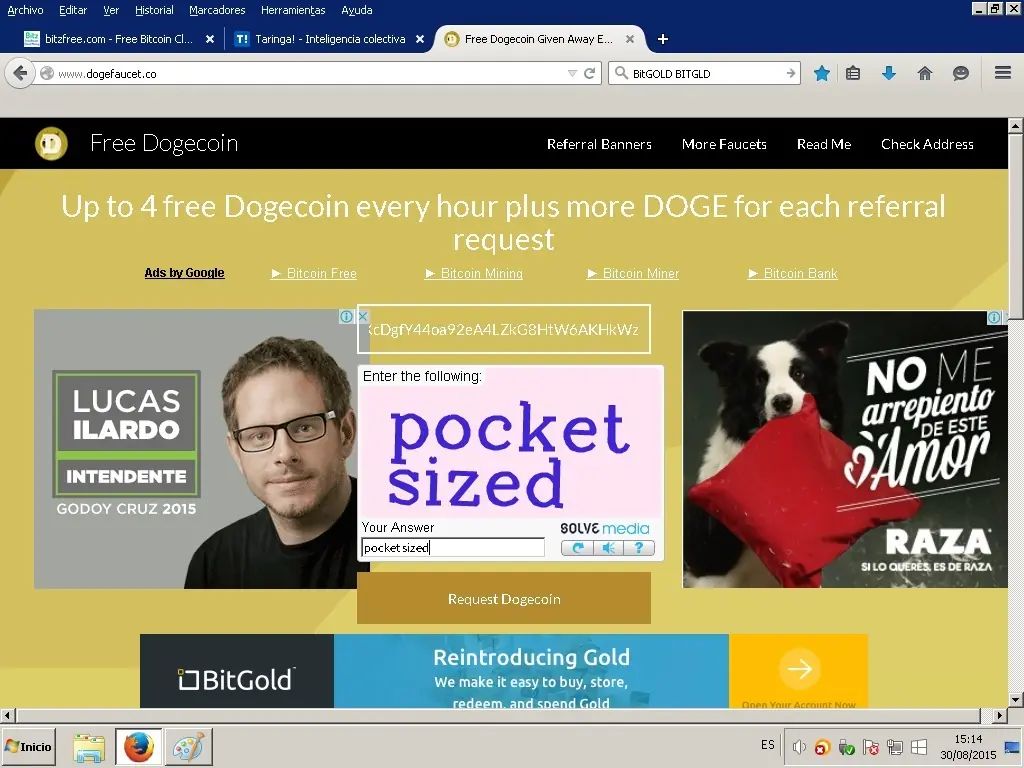Click the vertical scrollbar down arrow
1024x768 pixels.
(x=1016, y=700)
